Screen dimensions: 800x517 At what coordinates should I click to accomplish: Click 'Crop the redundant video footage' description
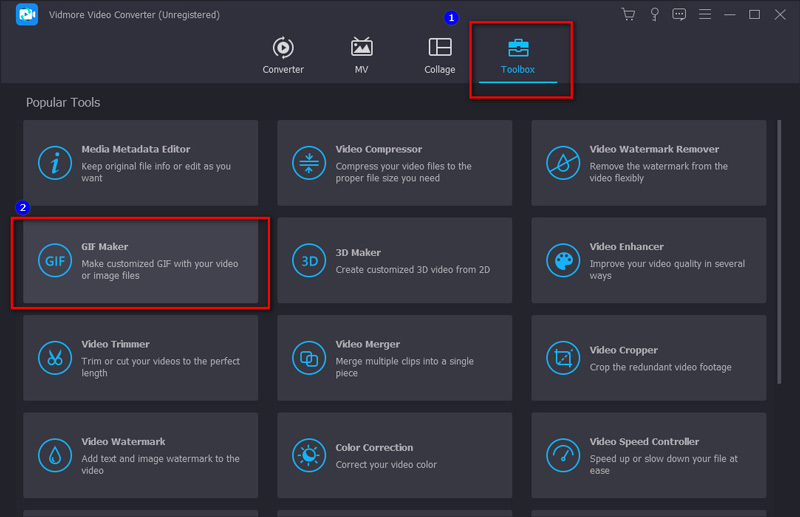coord(660,367)
